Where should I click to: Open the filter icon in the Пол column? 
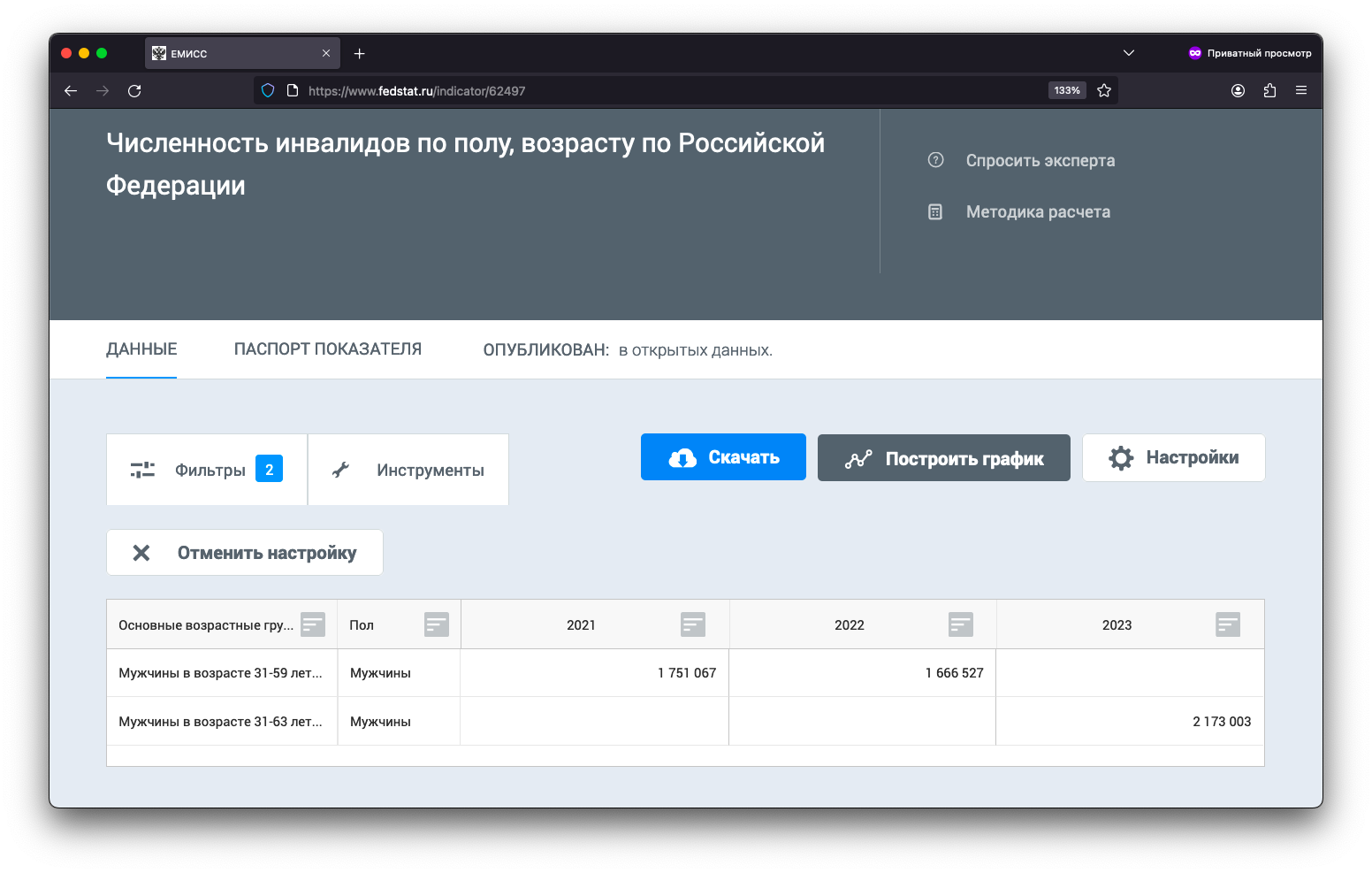pos(436,624)
